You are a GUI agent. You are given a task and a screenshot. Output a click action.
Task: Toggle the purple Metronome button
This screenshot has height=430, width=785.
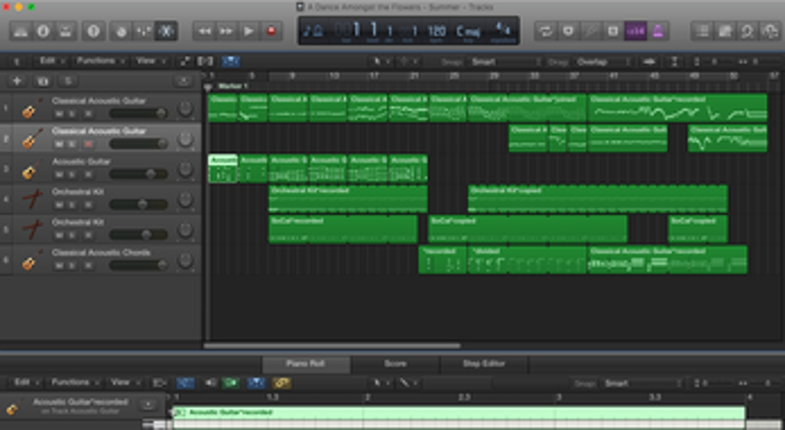(658, 32)
